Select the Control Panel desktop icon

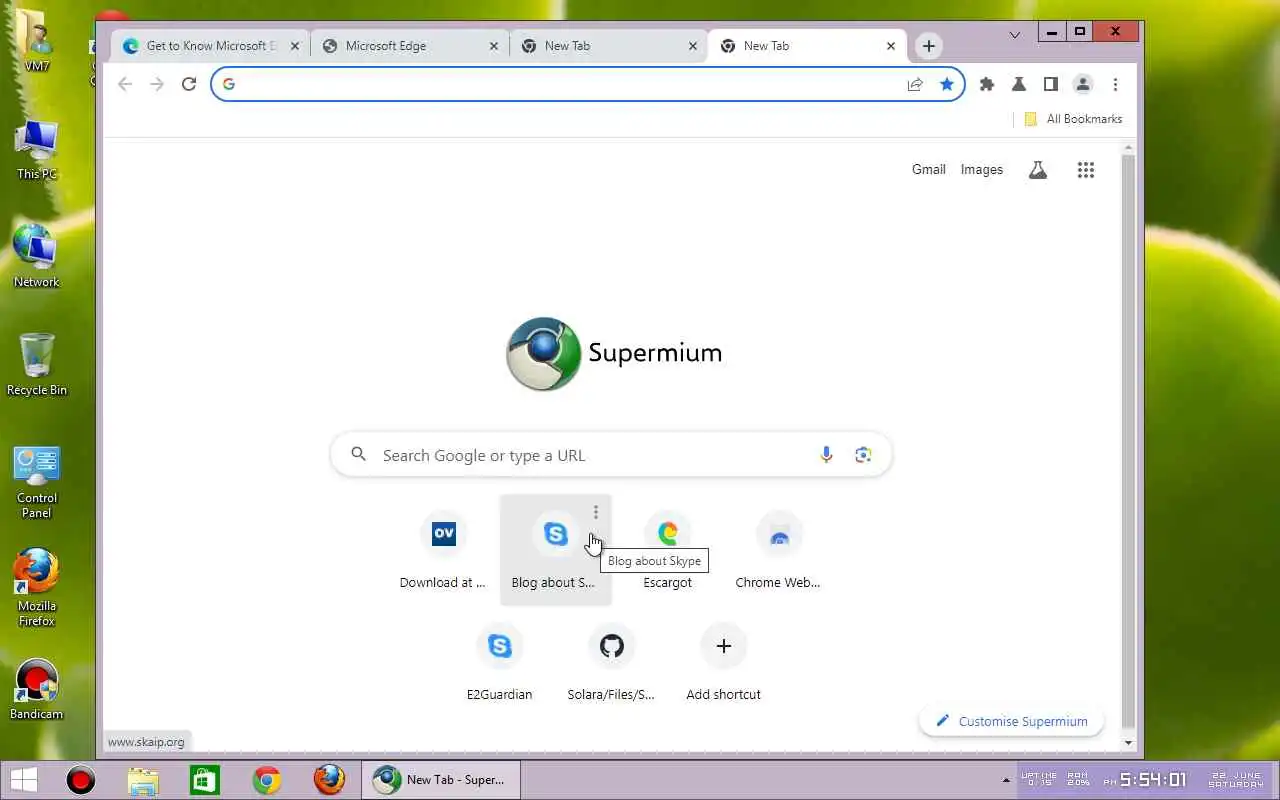[x=37, y=483]
